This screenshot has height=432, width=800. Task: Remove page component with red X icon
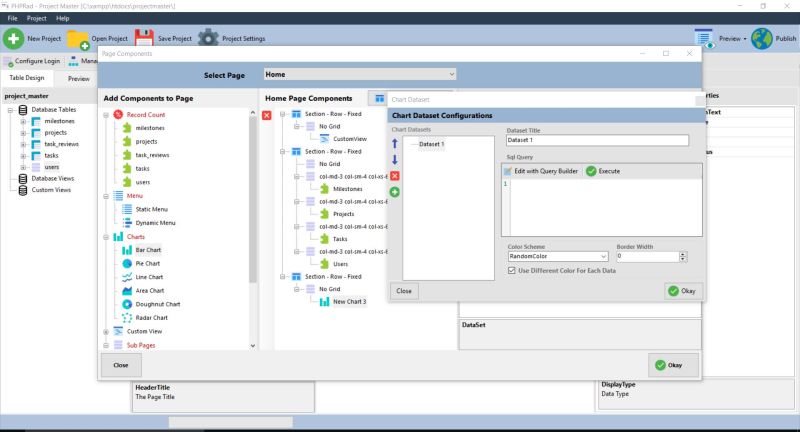click(266, 115)
